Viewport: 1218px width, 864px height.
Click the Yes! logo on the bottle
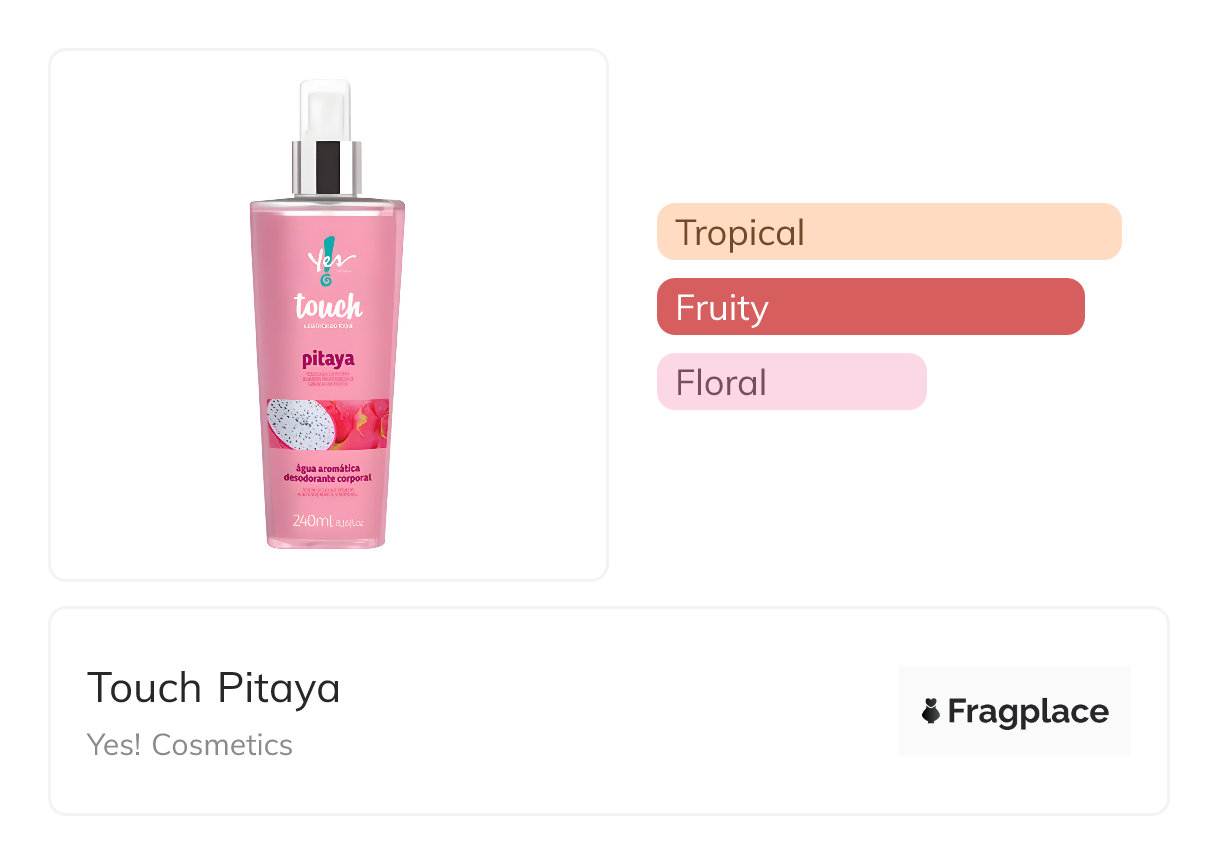coord(324,262)
